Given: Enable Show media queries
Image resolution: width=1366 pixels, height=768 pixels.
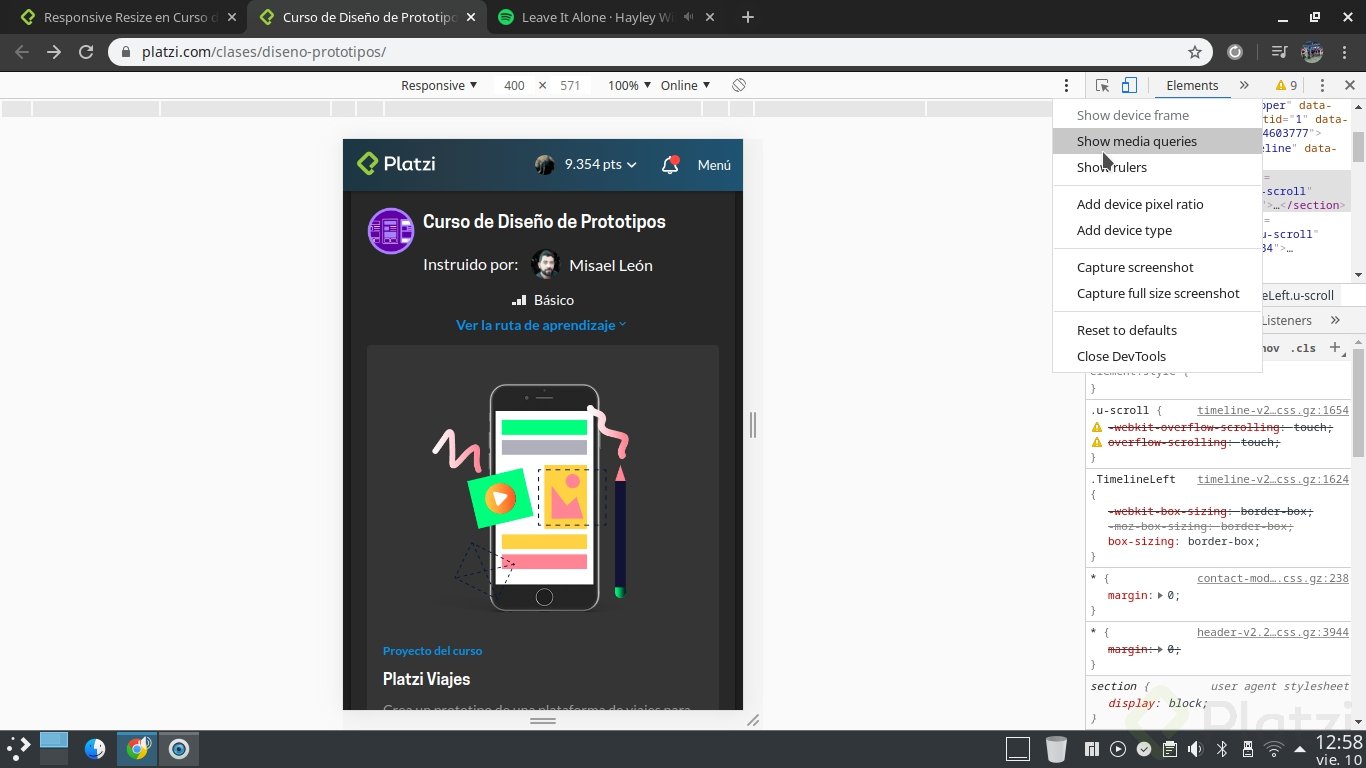Looking at the screenshot, I should (1136, 141).
